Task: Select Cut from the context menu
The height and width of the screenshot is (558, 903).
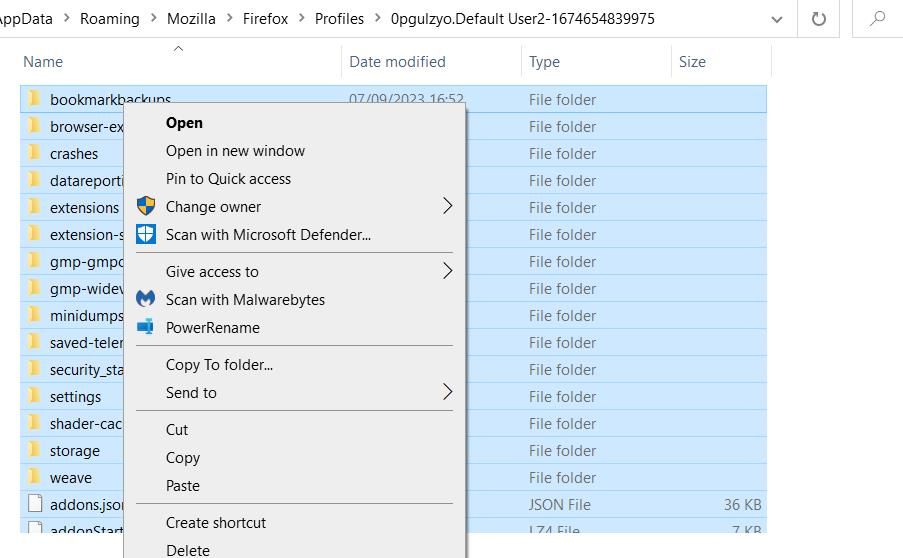Action: tap(177, 430)
